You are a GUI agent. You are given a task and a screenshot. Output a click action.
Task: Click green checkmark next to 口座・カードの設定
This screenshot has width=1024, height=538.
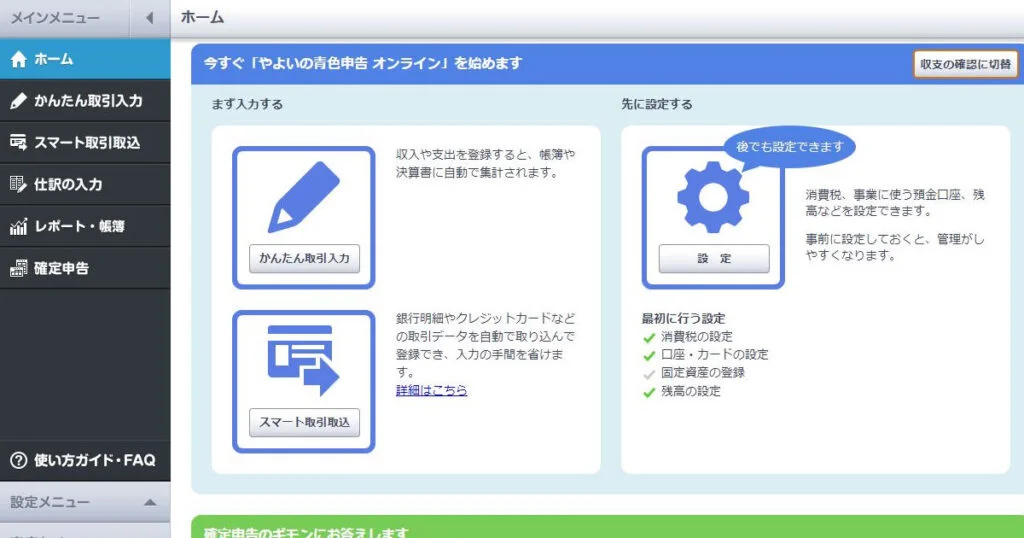pos(648,356)
